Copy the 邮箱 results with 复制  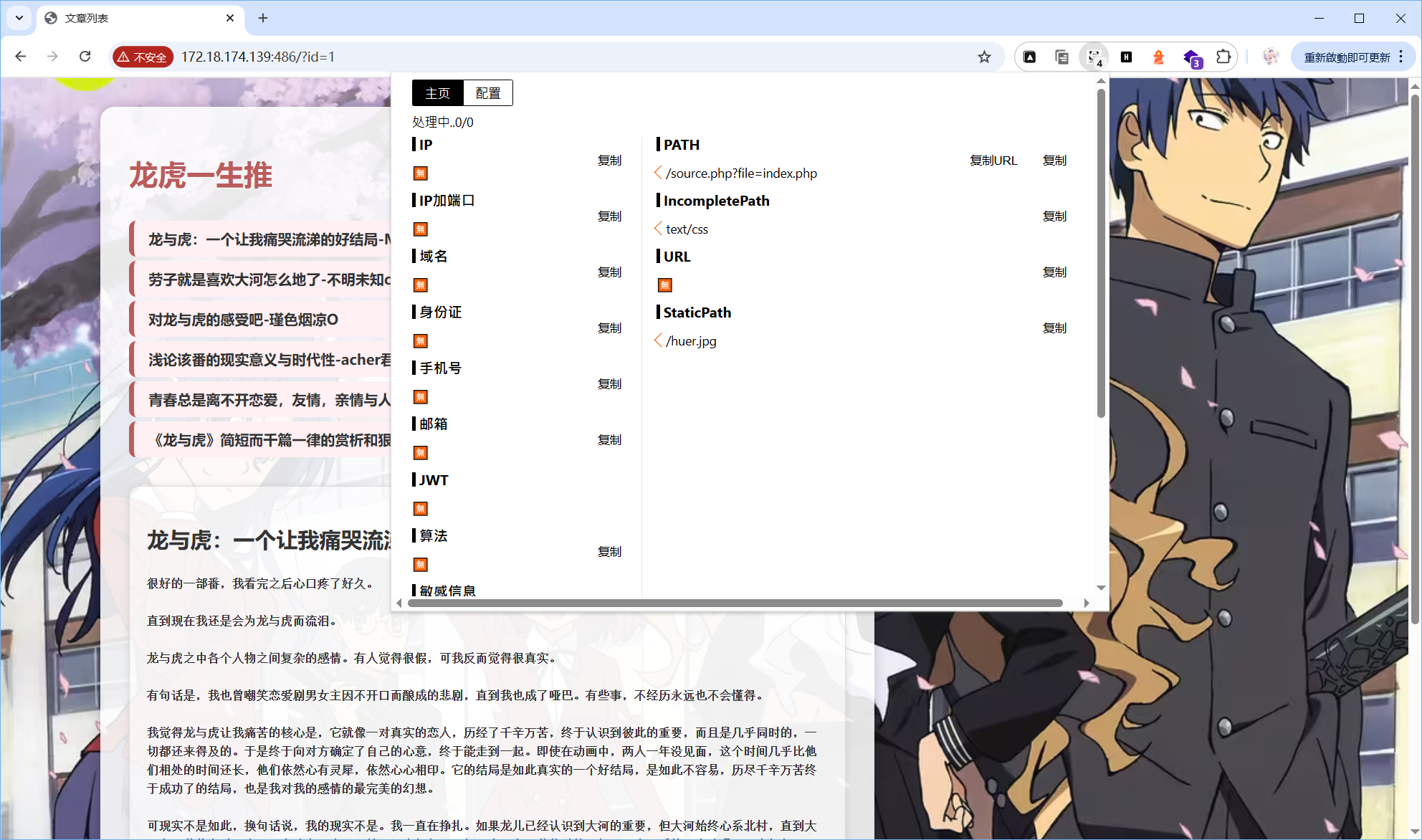coord(609,440)
